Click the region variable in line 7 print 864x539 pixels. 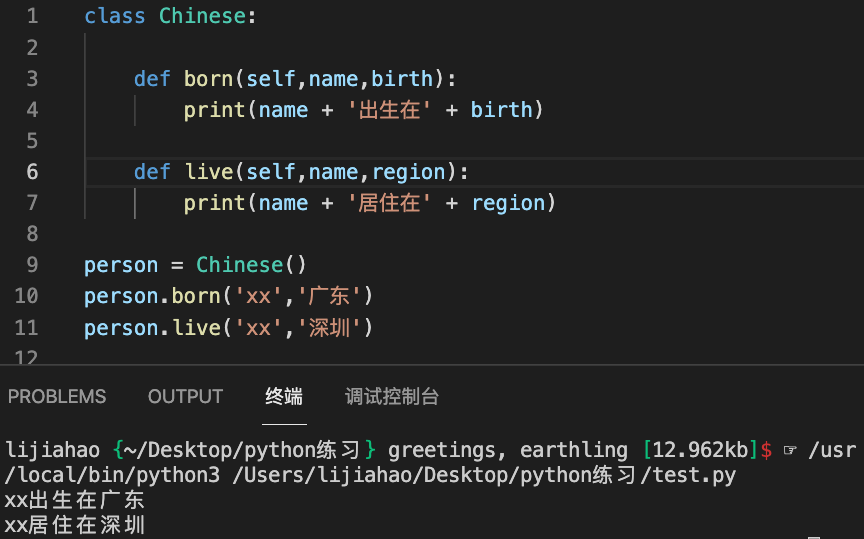point(508,203)
